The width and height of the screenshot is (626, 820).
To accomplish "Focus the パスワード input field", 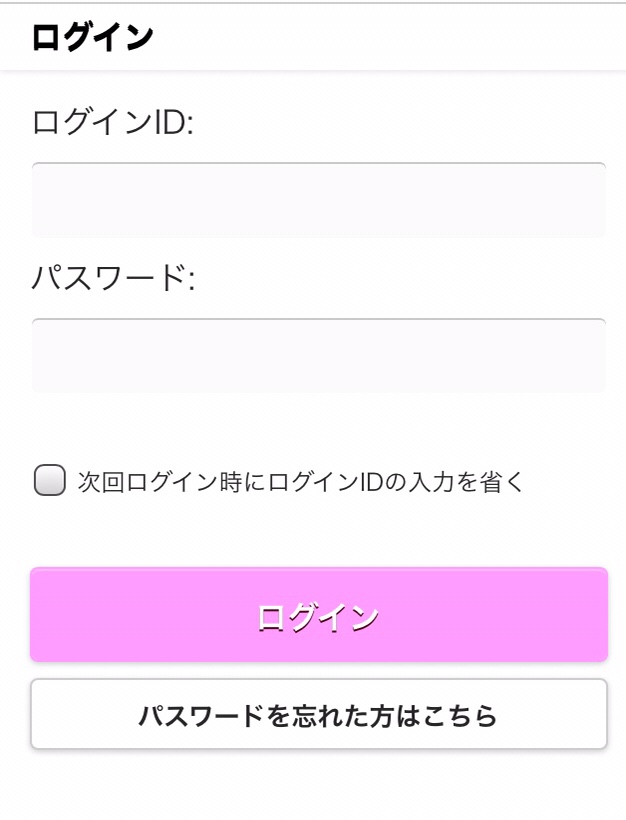I will [x=318, y=356].
